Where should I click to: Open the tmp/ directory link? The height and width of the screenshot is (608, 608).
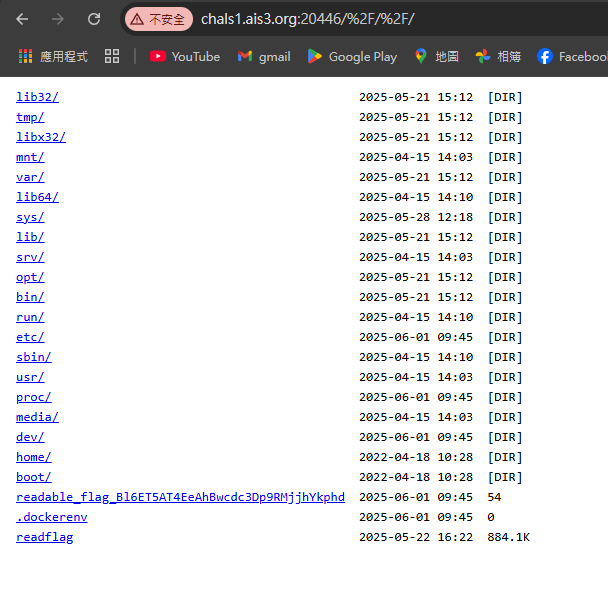(x=30, y=117)
